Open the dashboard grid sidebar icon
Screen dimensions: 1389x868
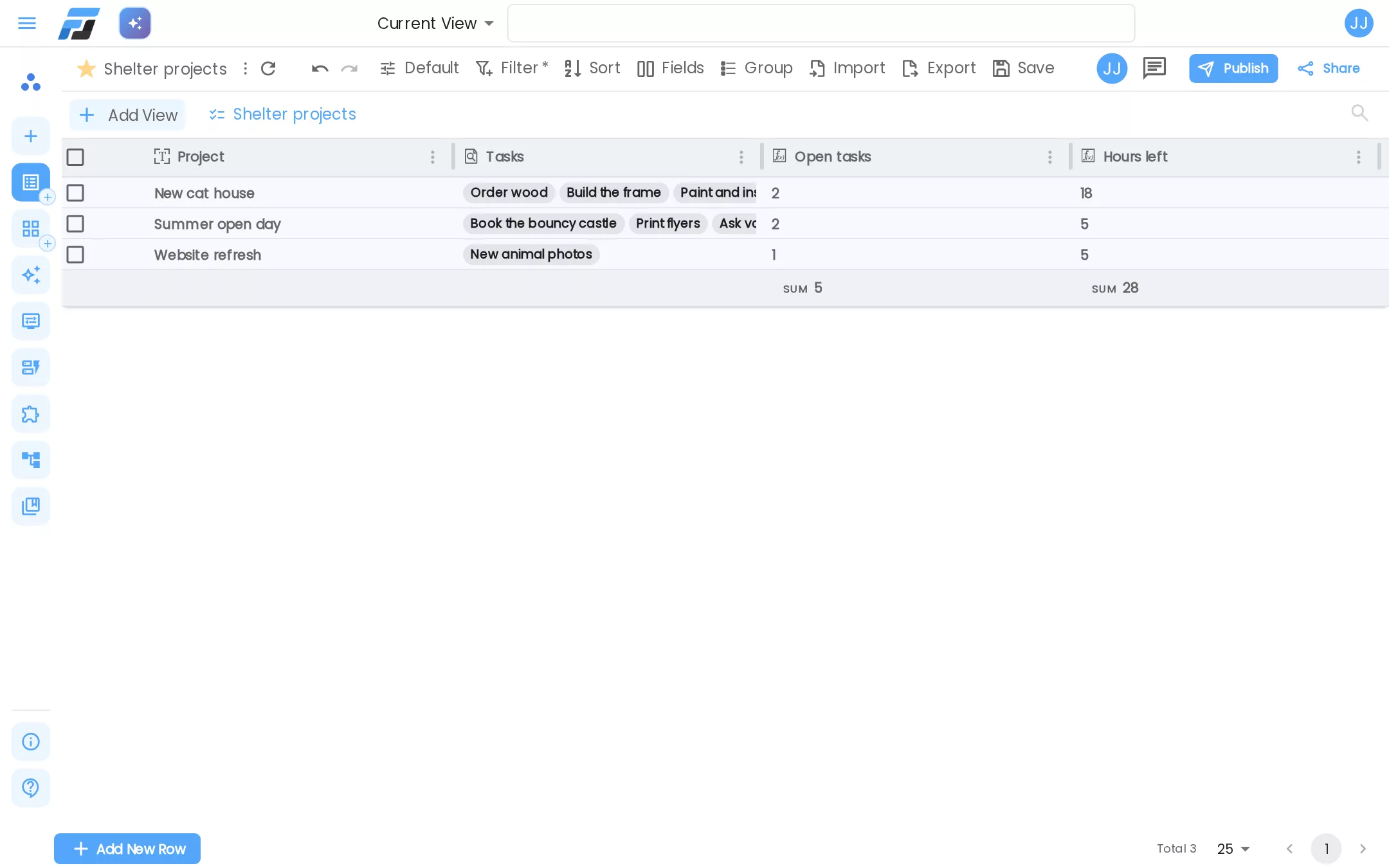(x=30, y=228)
